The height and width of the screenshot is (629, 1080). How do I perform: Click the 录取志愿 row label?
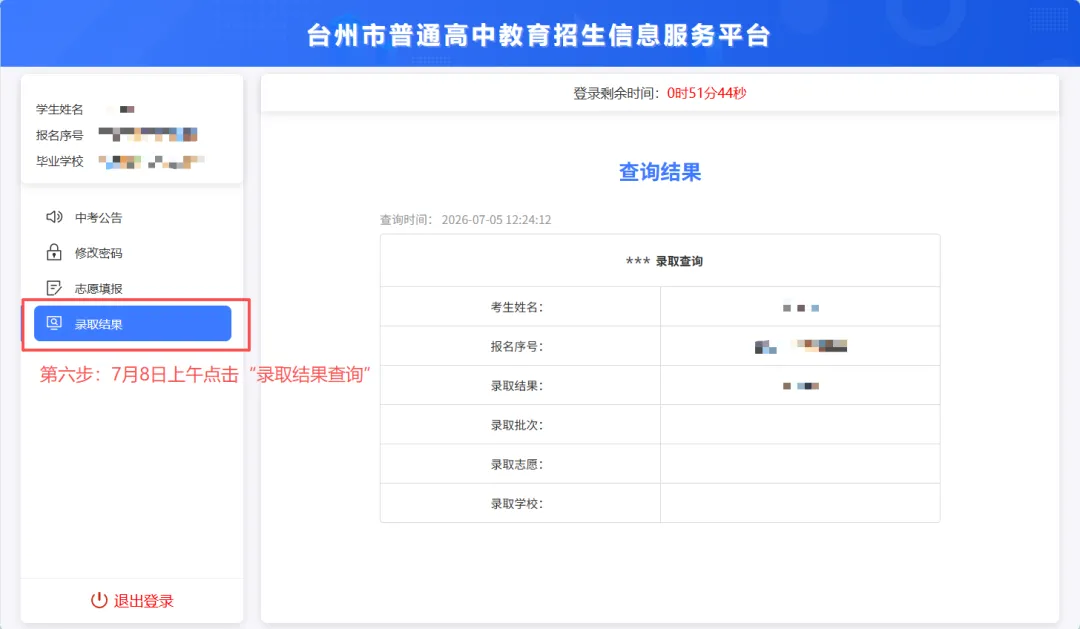click(x=517, y=464)
